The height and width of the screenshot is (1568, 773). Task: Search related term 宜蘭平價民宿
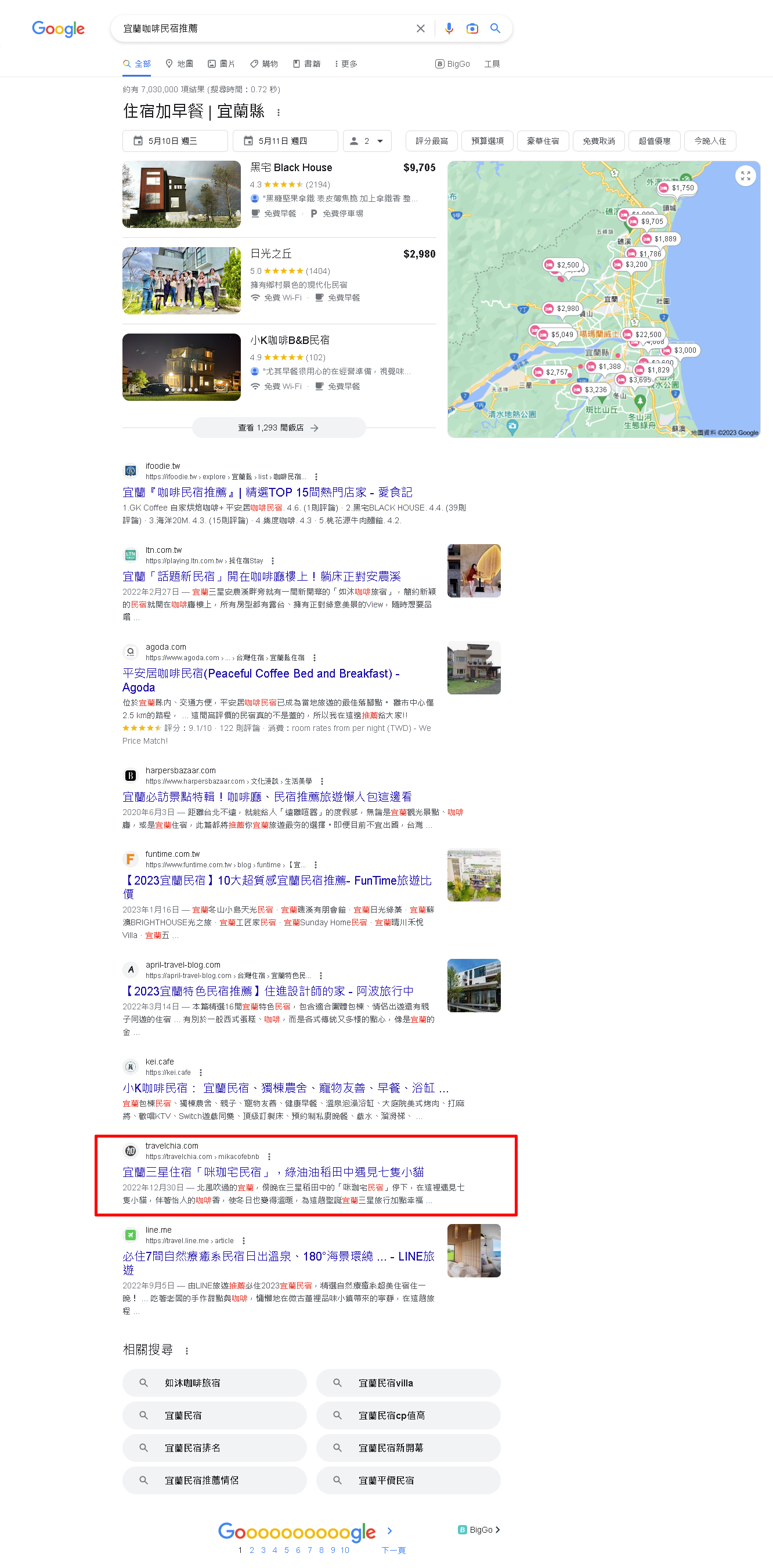pos(408,1480)
